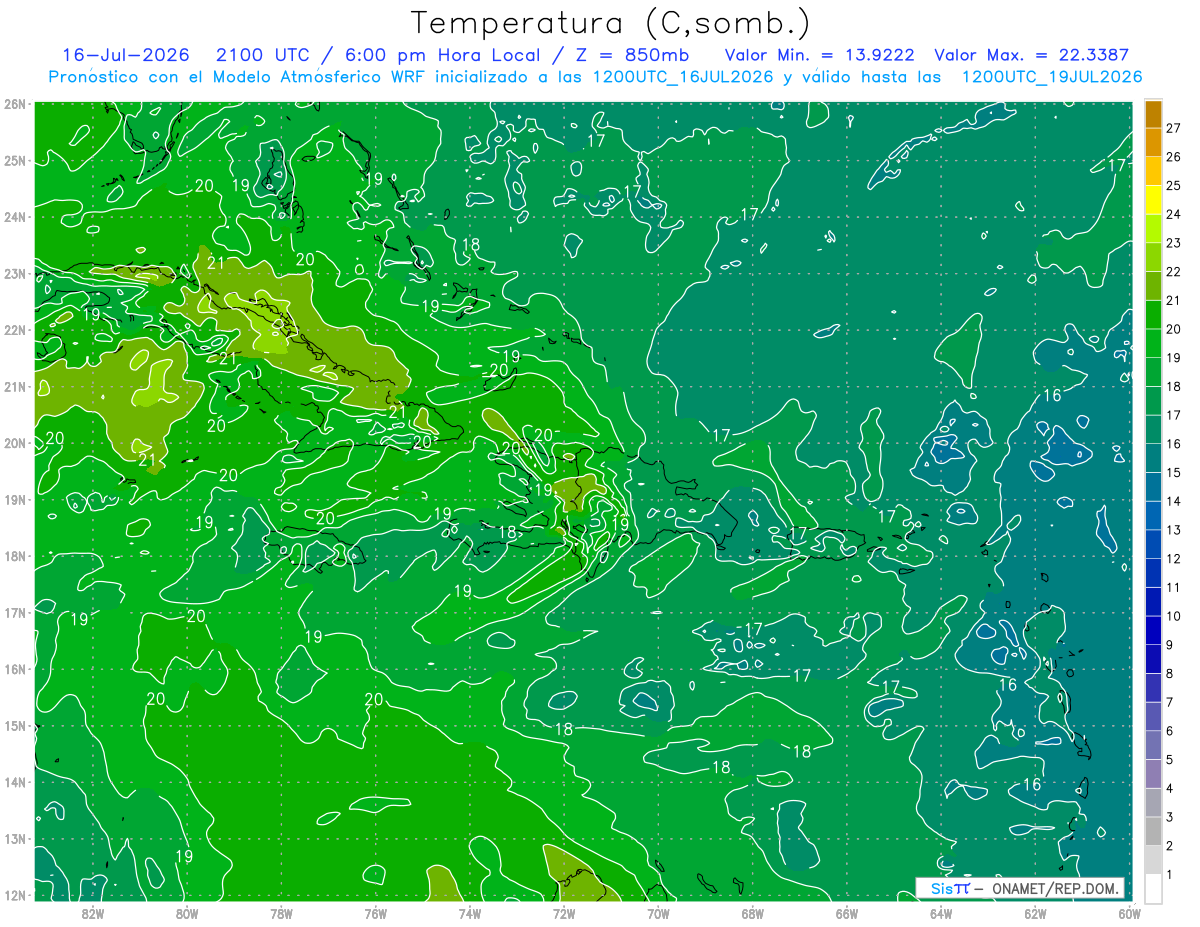The image size is (1200, 927).
Task: Click the Valor Min. = 13.9222 readout
Action: point(820,56)
